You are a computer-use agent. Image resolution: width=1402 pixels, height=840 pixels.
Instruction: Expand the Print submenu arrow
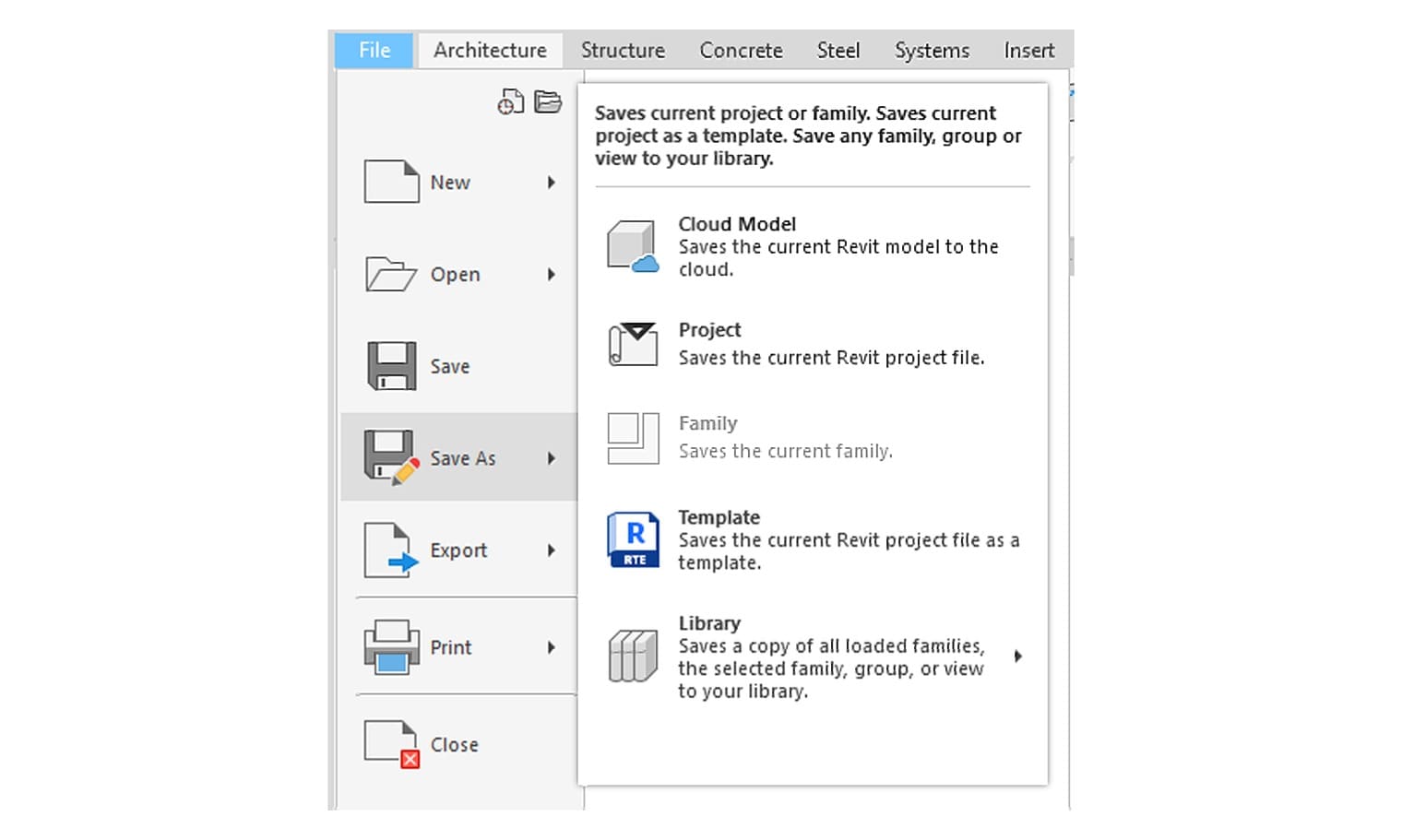[552, 647]
